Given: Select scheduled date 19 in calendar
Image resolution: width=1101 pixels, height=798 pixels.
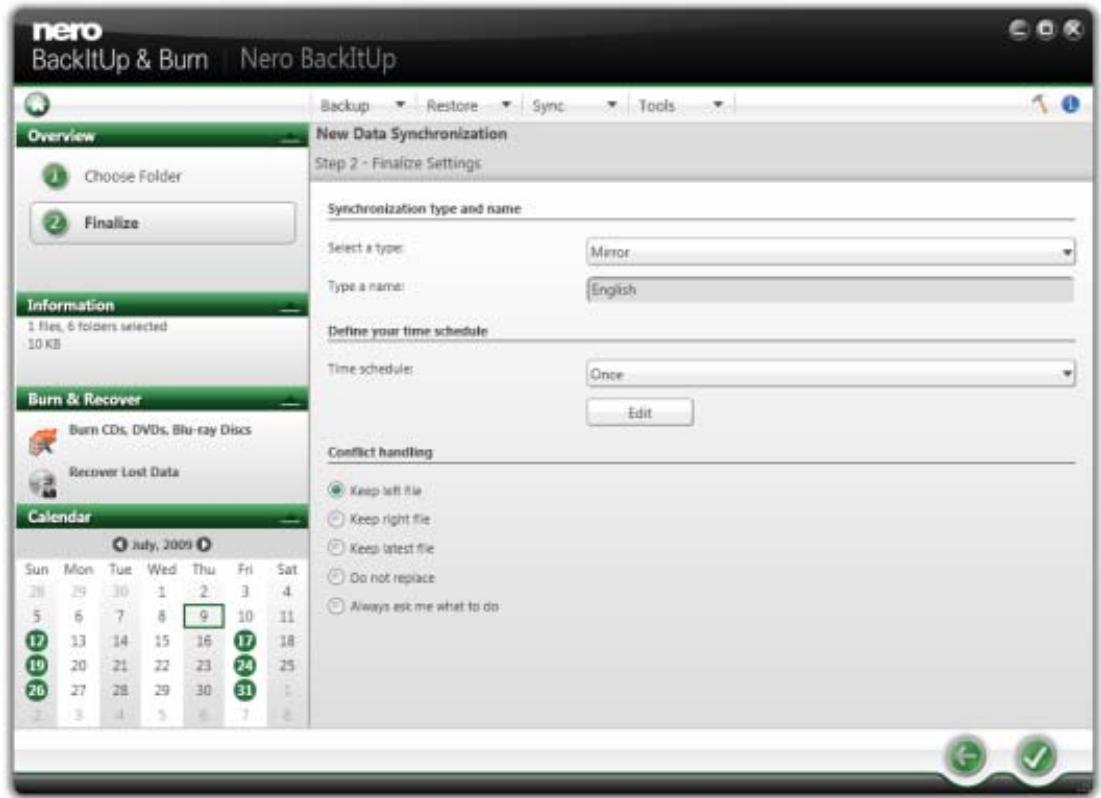Looking at the screenshot, I should (x=37, y=665).
